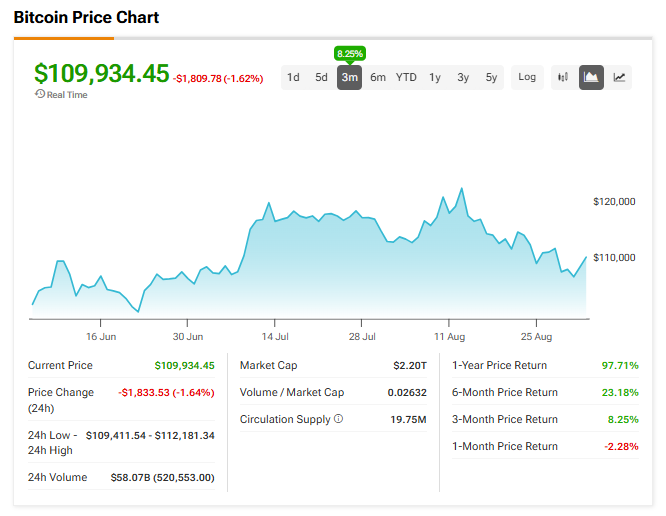Select the line chart view icon
This screenshot has height=516, width=666.
coord(619,77)
